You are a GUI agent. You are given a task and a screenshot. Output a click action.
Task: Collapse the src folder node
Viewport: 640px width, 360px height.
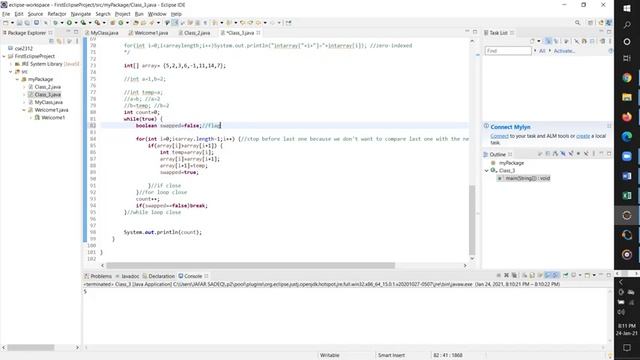coord(11,72)
